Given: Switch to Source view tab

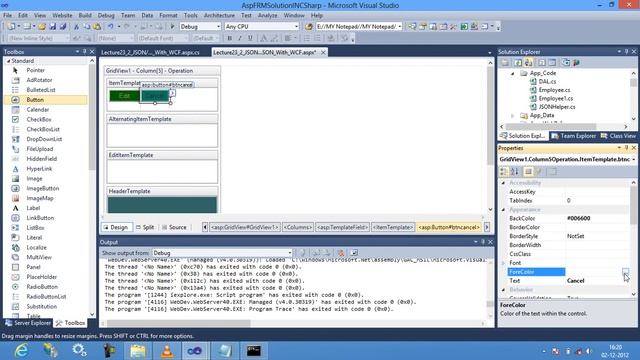Looking at the screenshot, I should [174, 227].
